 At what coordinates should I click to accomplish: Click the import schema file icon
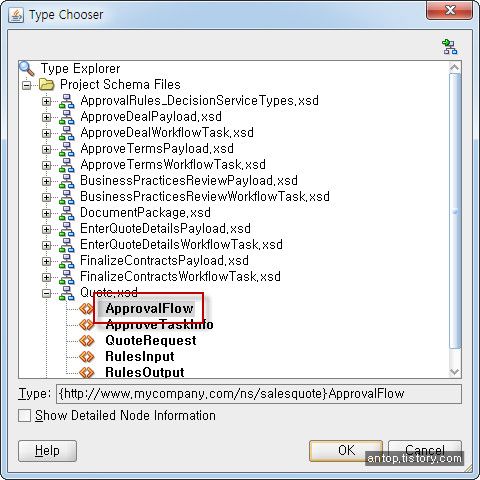pos(450,46)
